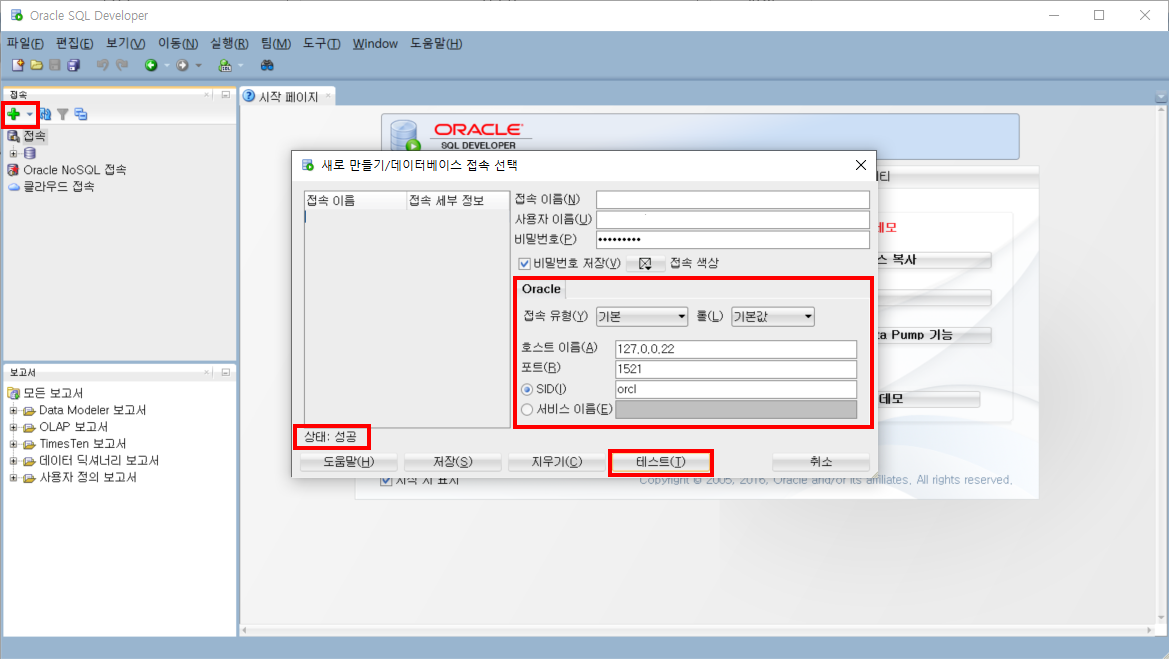This screenshot has width=1169, height=659.
Task: Click the binoculars Find DB Object icon
Action: click(267, 66)
